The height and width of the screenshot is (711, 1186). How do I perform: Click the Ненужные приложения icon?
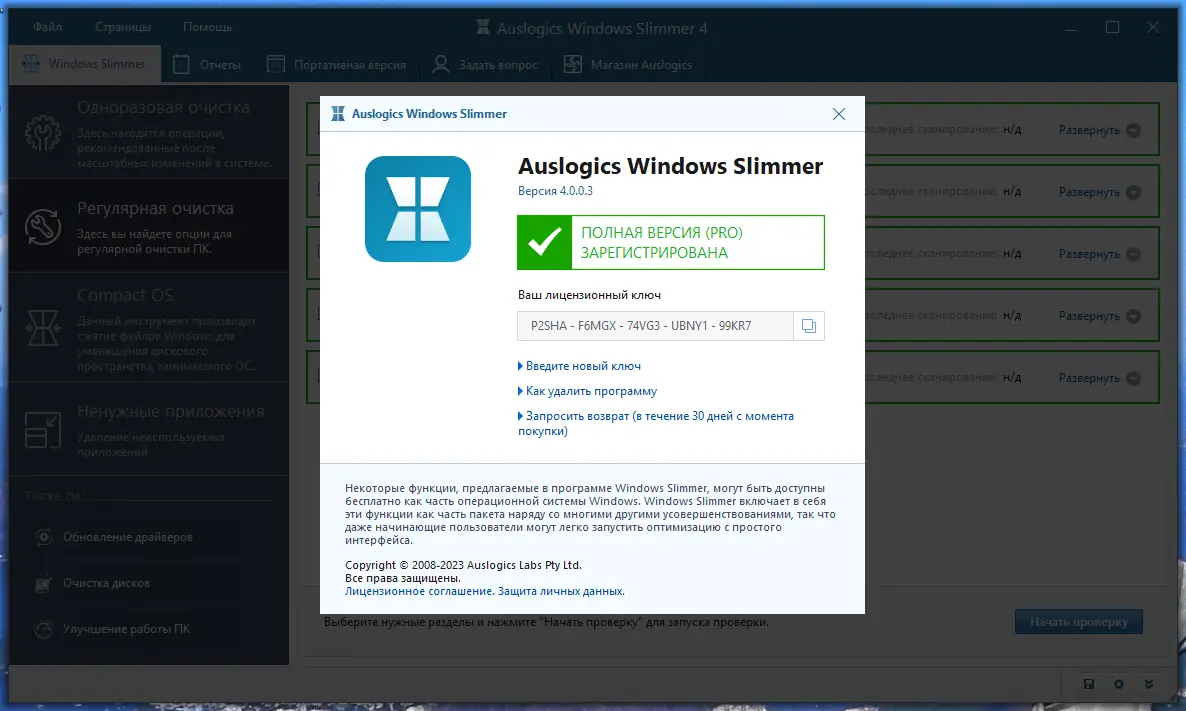click(42, 430)
